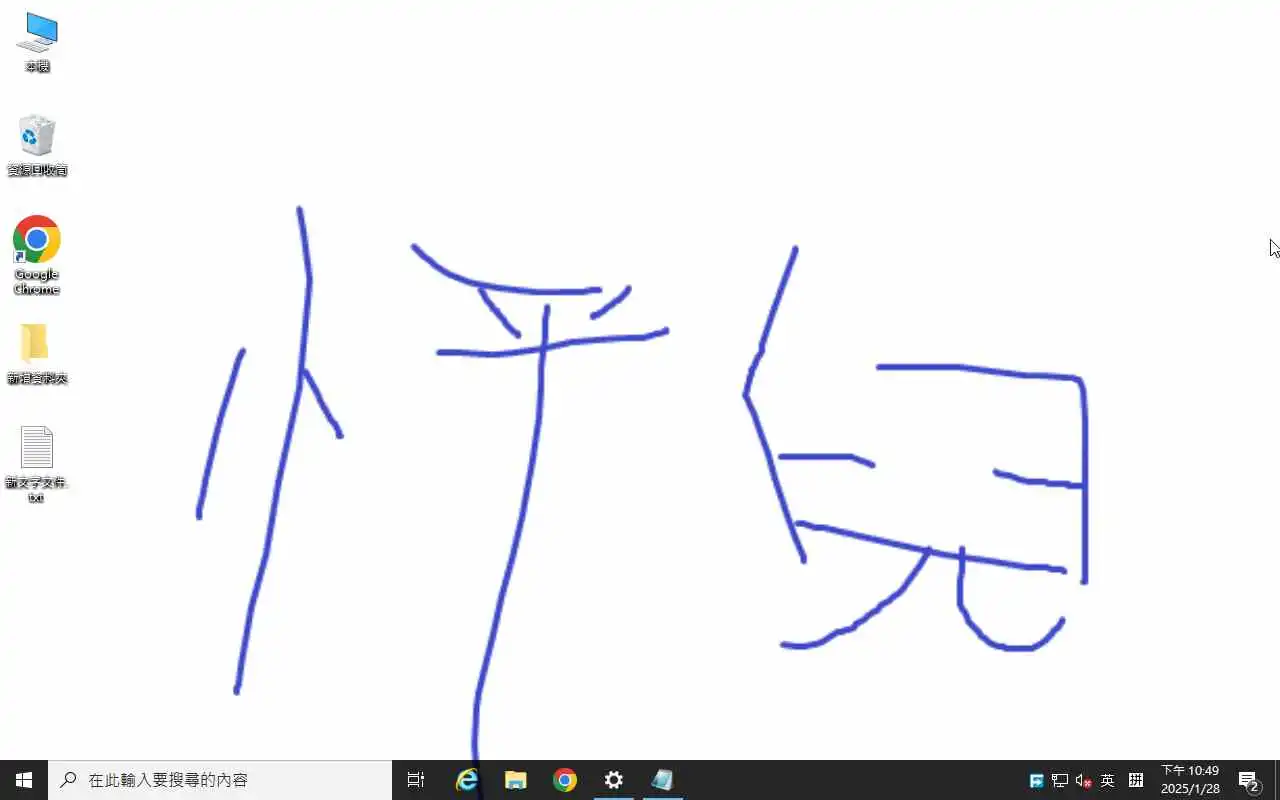Launch Internet Explorer from the taskbar
This screenshot has height=800, width=1280.
pyautogui.click(x=467, y=780)
